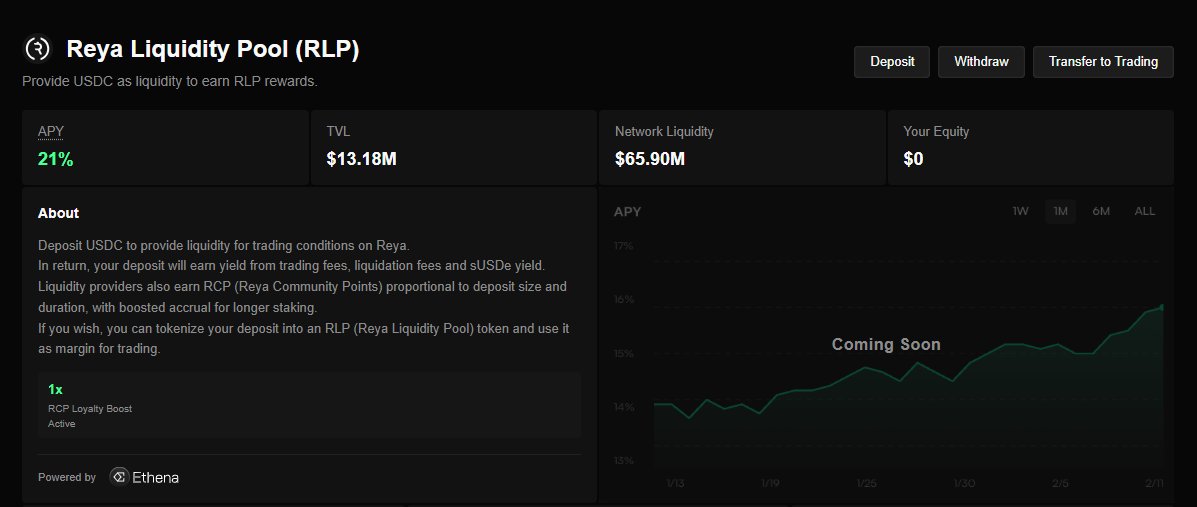Click the 1/30 date on chart axis
The width and height of the screenshot is (1197, 507).
coord(964,483)
